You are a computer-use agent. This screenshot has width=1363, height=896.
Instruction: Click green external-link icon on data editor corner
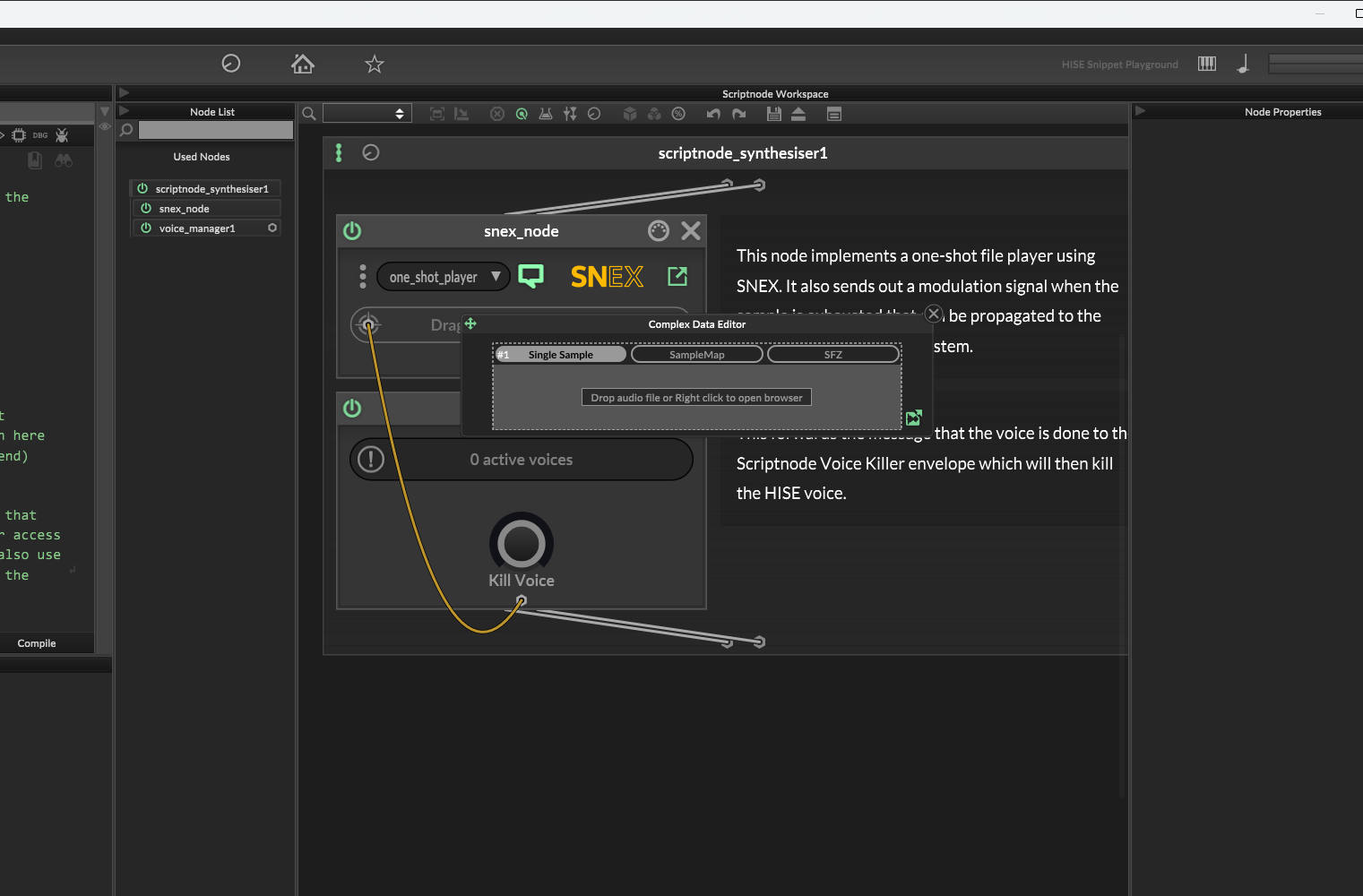pos(913,418)
